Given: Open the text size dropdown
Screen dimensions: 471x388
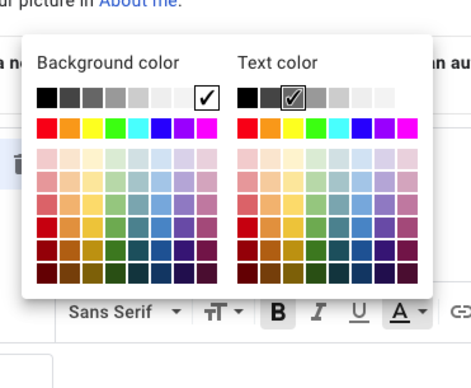Looking at the screenshot, I should click(223, 312).
